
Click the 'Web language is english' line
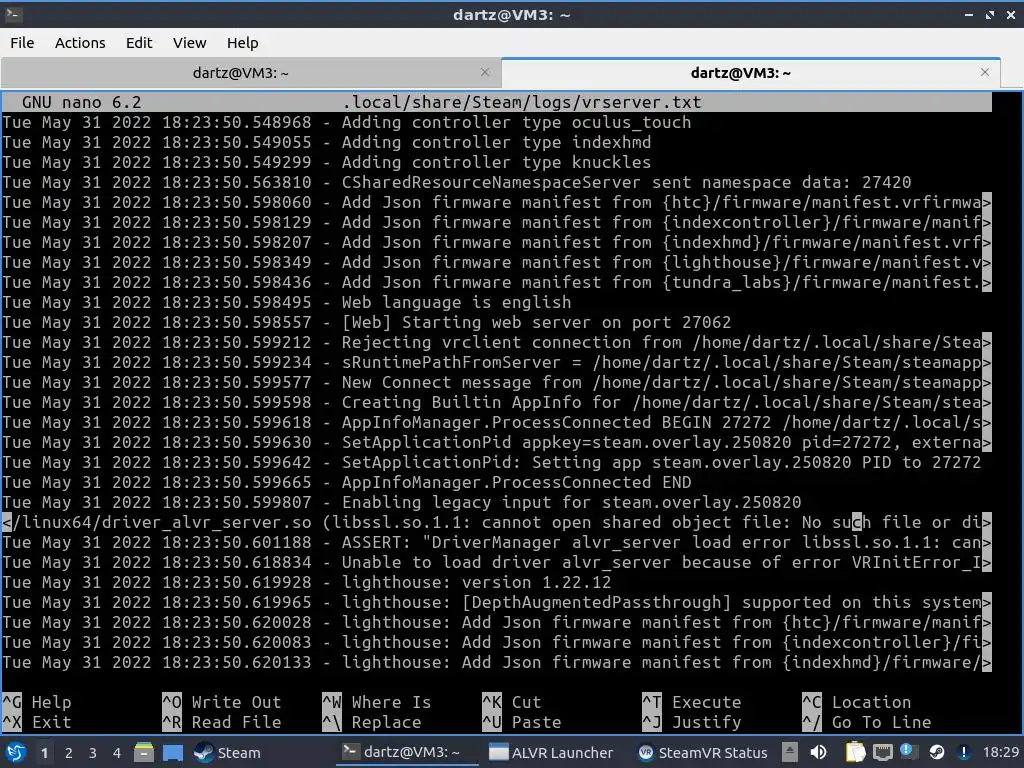click(287, 302)
